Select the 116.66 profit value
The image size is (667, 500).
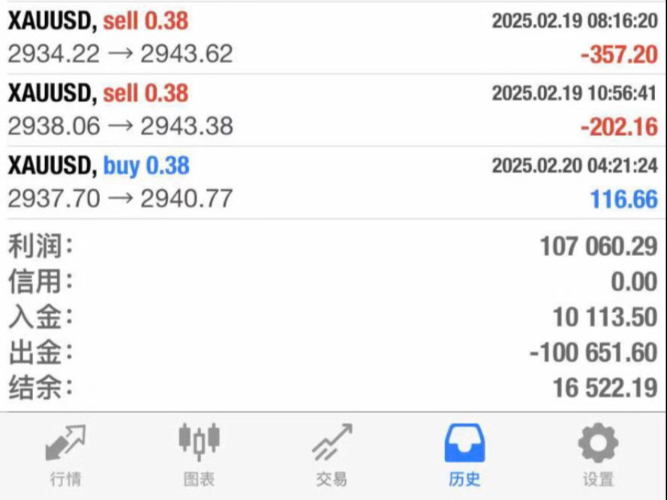tap(624, 200)
